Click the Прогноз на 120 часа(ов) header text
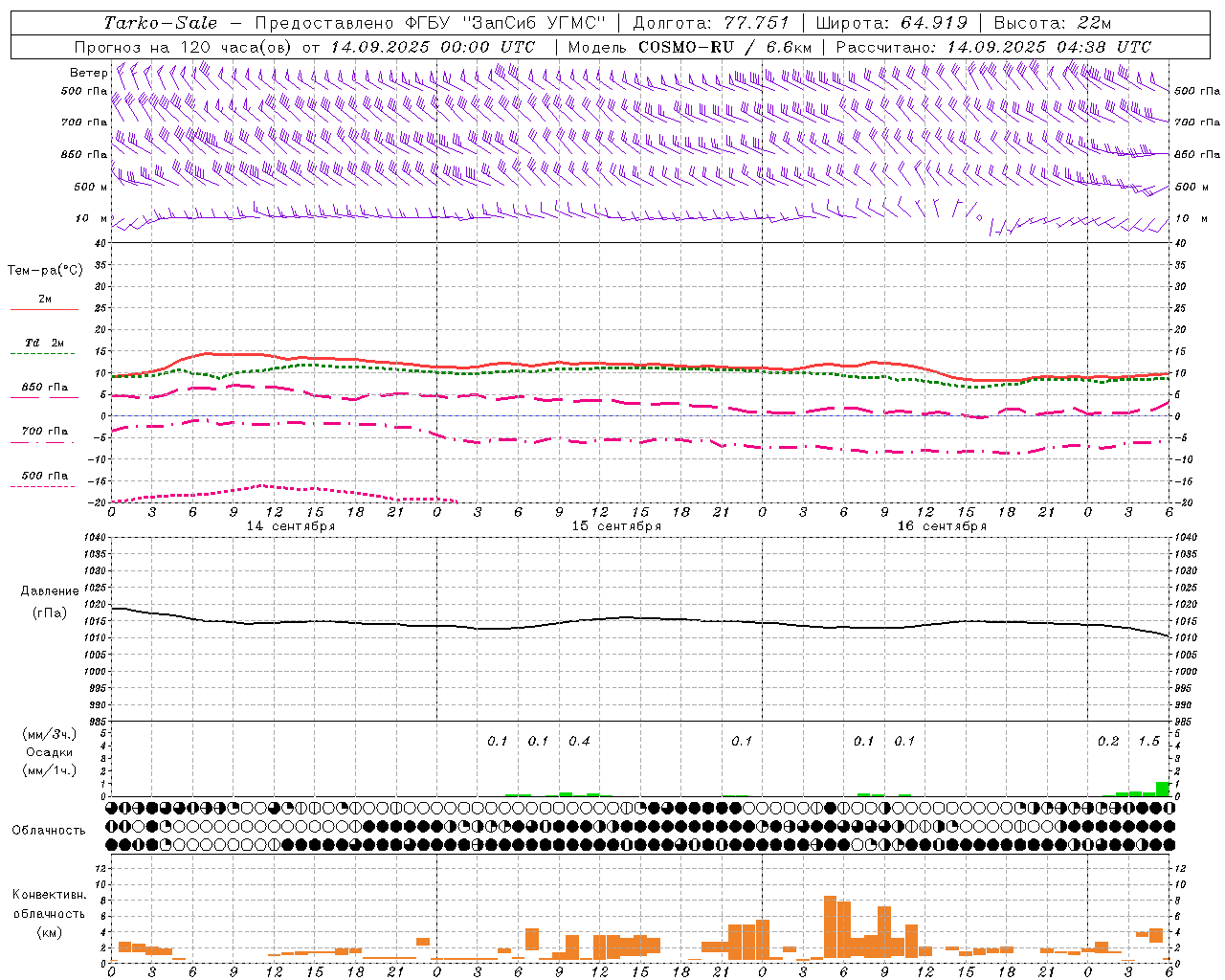The height and width of the screenshot is (980, 1225). point(184,47)
